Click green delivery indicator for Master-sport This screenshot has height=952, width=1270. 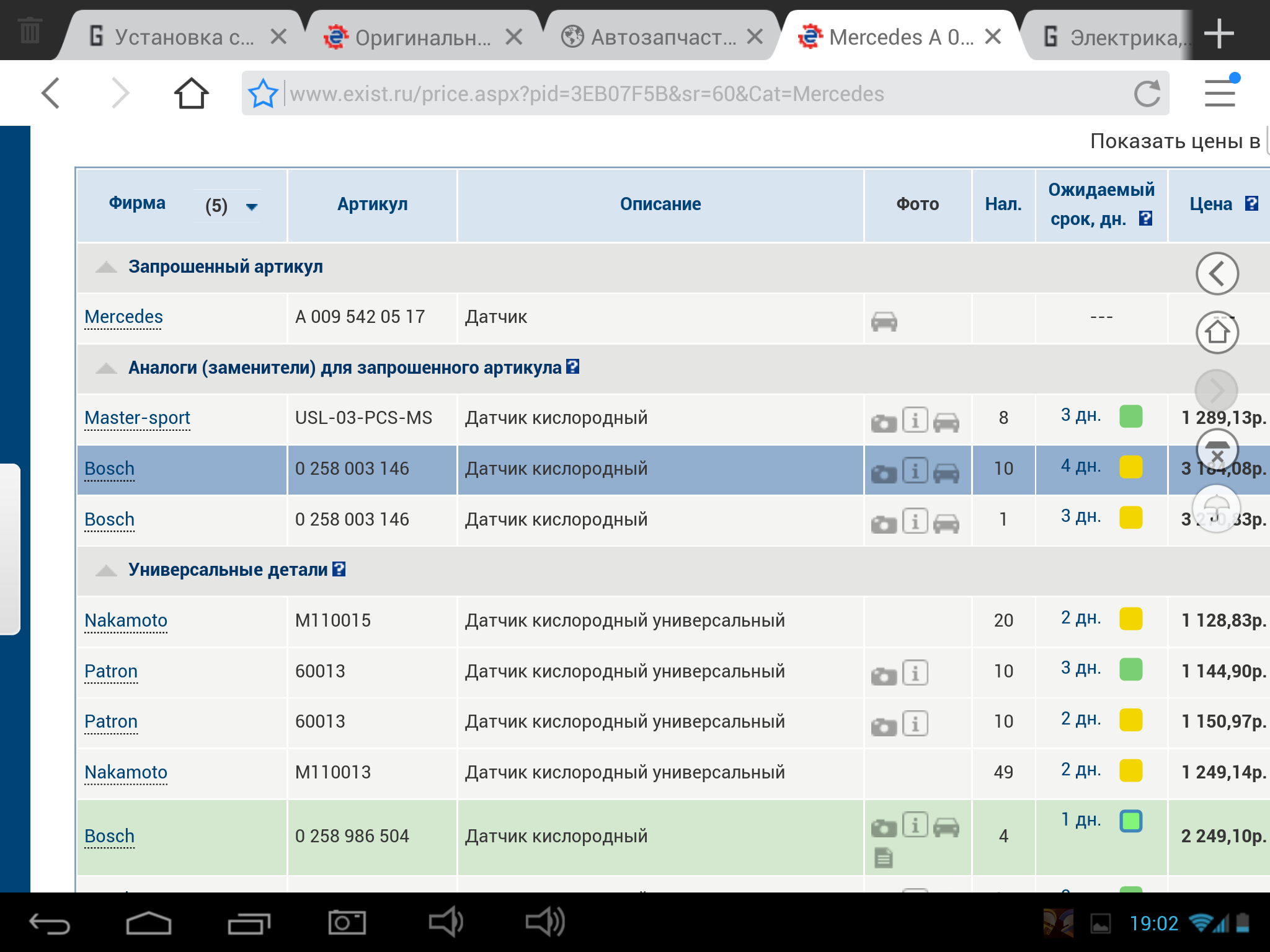point(1130,416)
